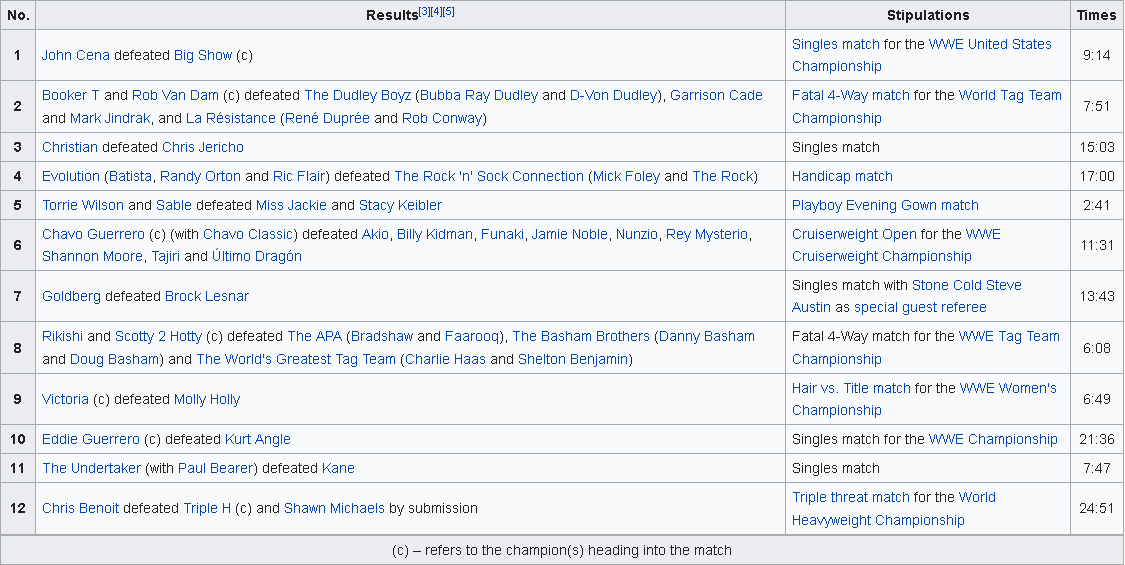Click the Bubba Ray Dudley link

(479, 95)
